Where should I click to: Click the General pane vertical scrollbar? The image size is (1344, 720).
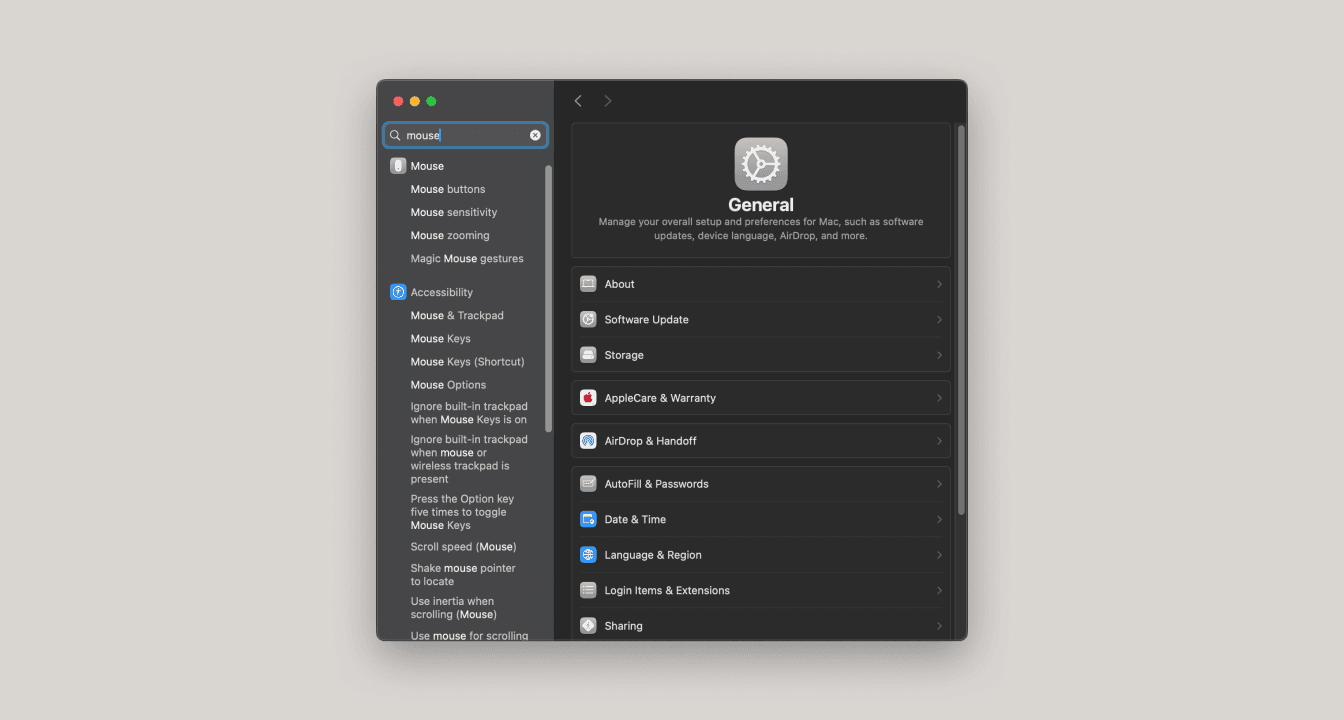click(961, 320)
